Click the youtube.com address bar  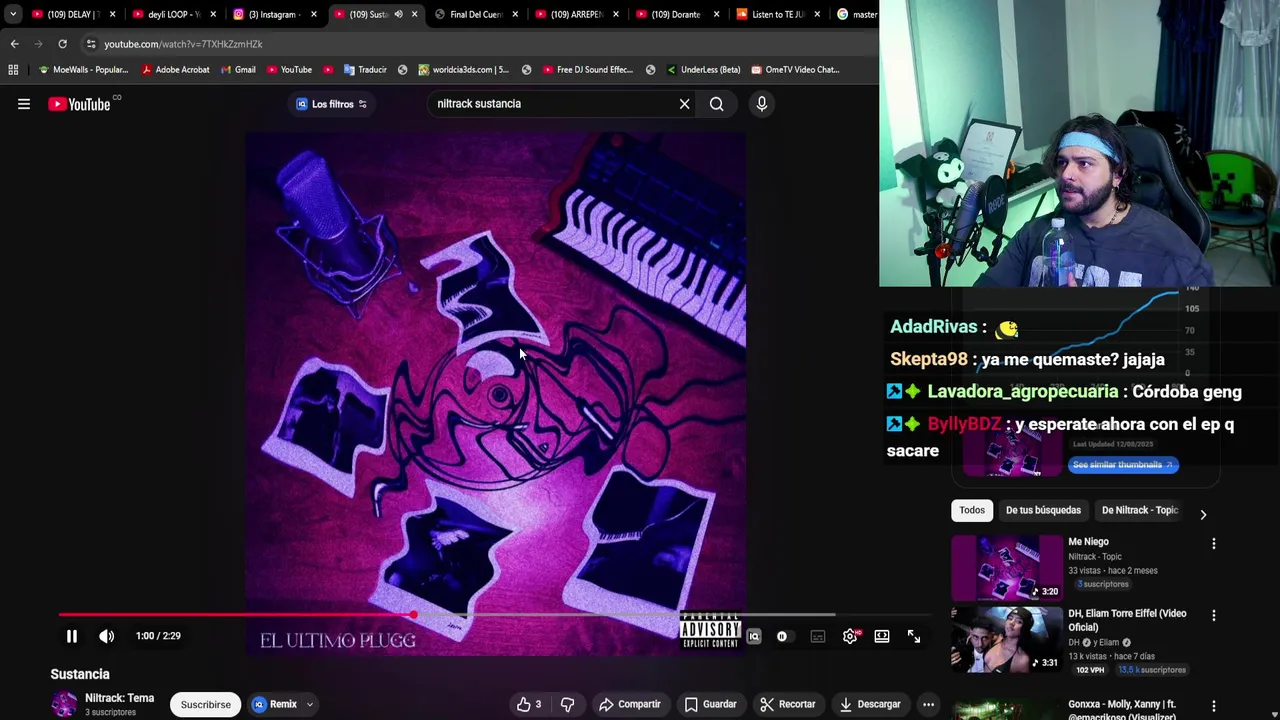click(480, 44)
